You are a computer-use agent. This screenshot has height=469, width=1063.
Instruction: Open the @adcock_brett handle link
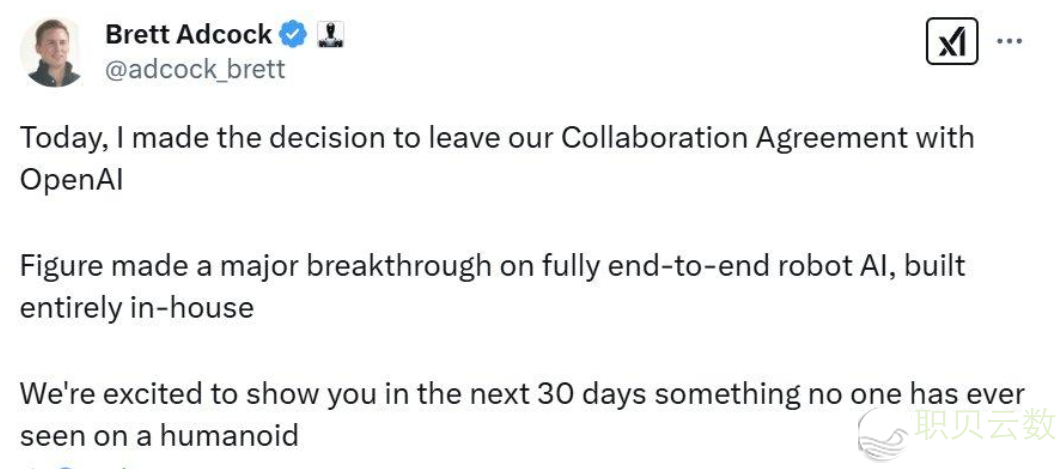[195, 69]
